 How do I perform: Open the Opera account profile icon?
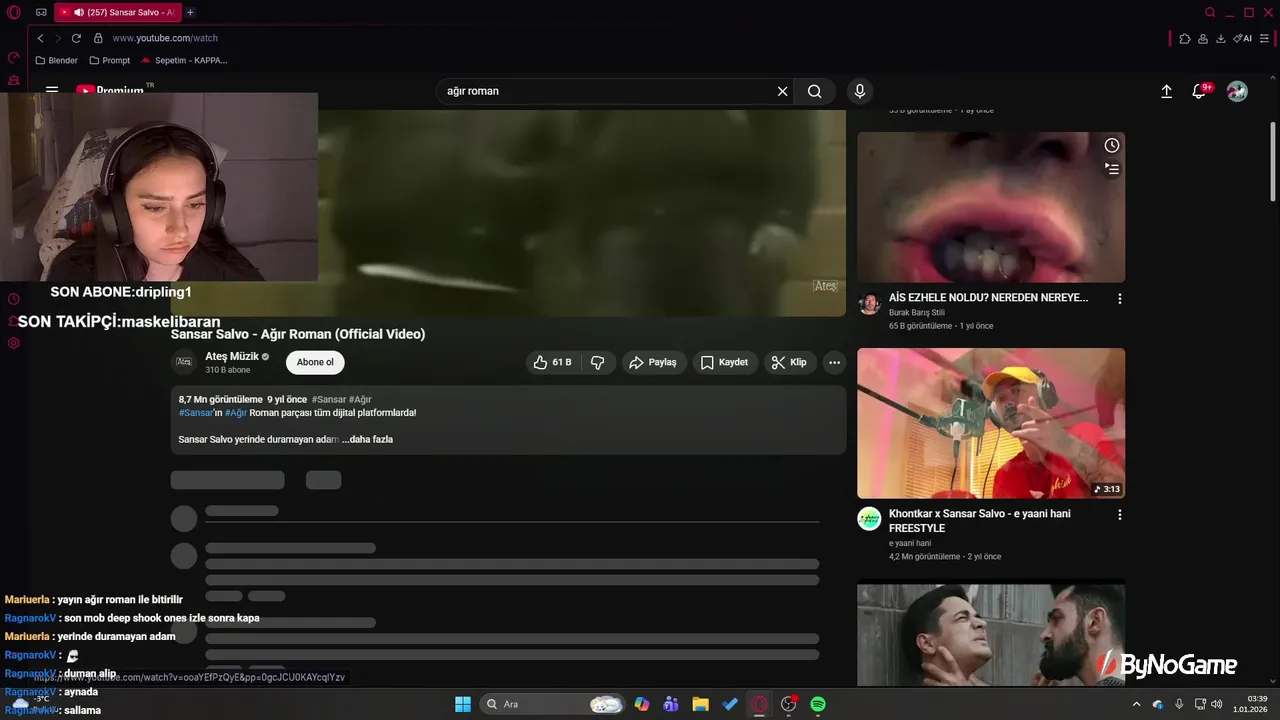click(1202, 38)
